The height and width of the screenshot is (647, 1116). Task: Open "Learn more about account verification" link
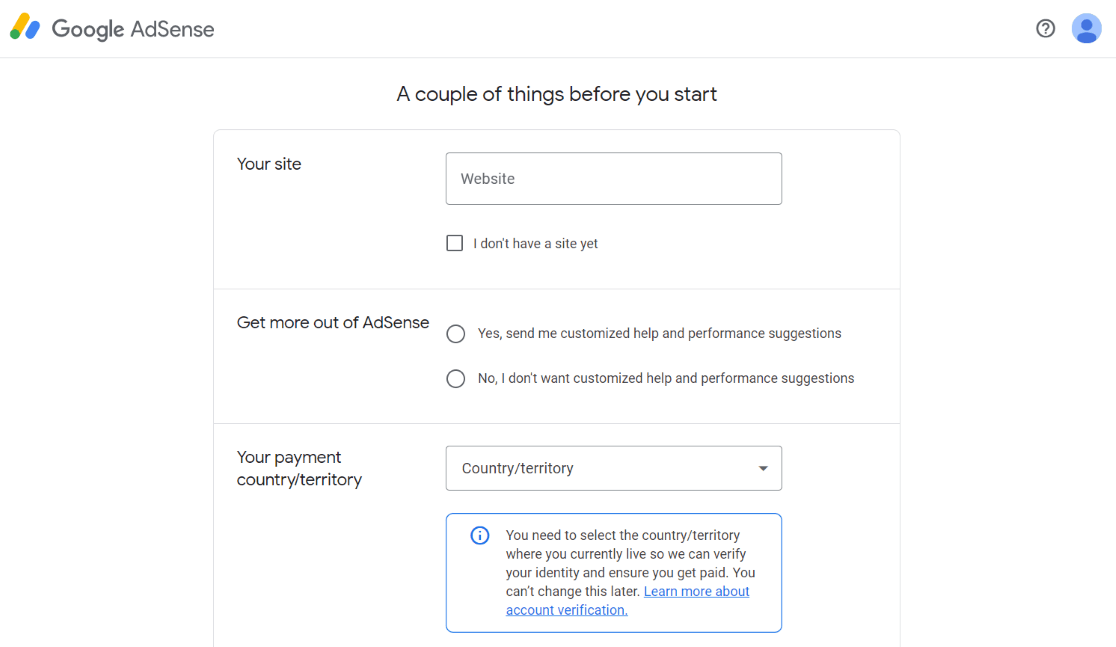pyautogui.click(x=696, y=591)
